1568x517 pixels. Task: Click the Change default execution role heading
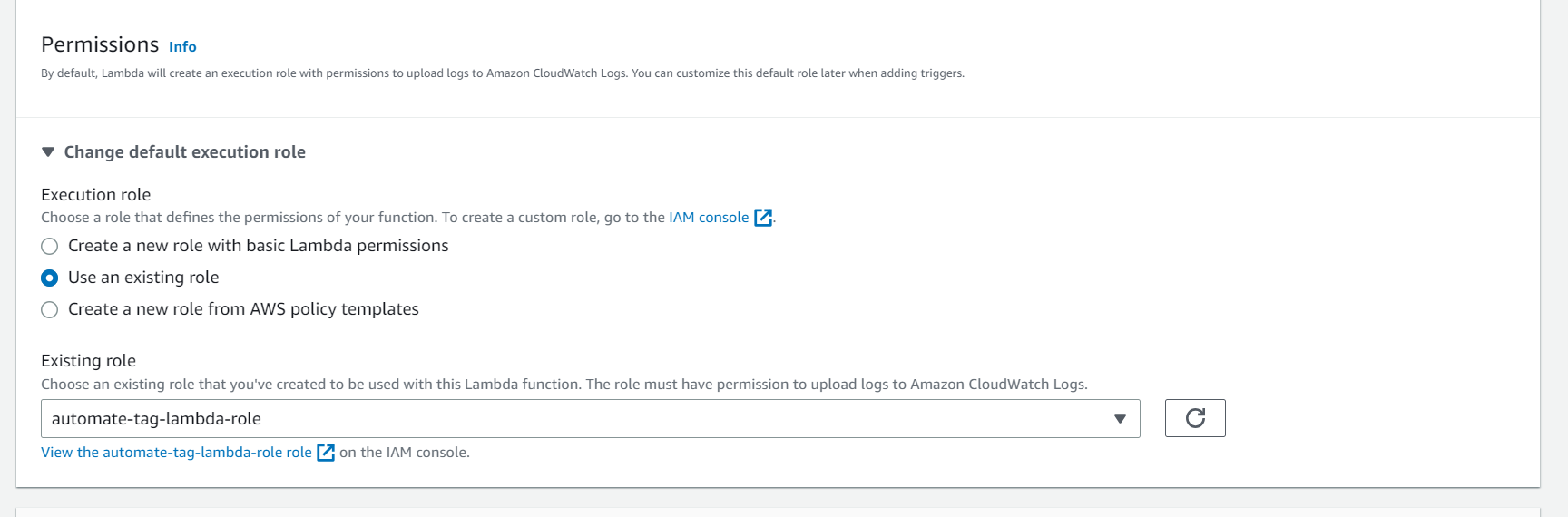coord(184,152)
